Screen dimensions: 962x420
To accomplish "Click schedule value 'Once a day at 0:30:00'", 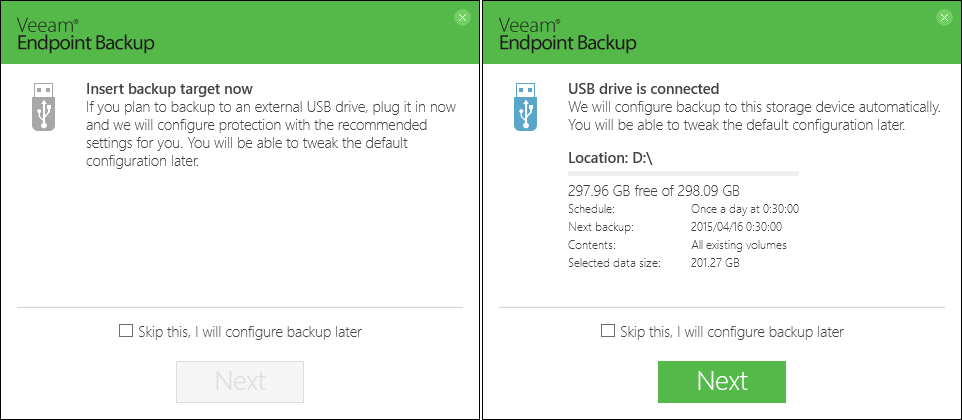I will click(x=745, y=209).
